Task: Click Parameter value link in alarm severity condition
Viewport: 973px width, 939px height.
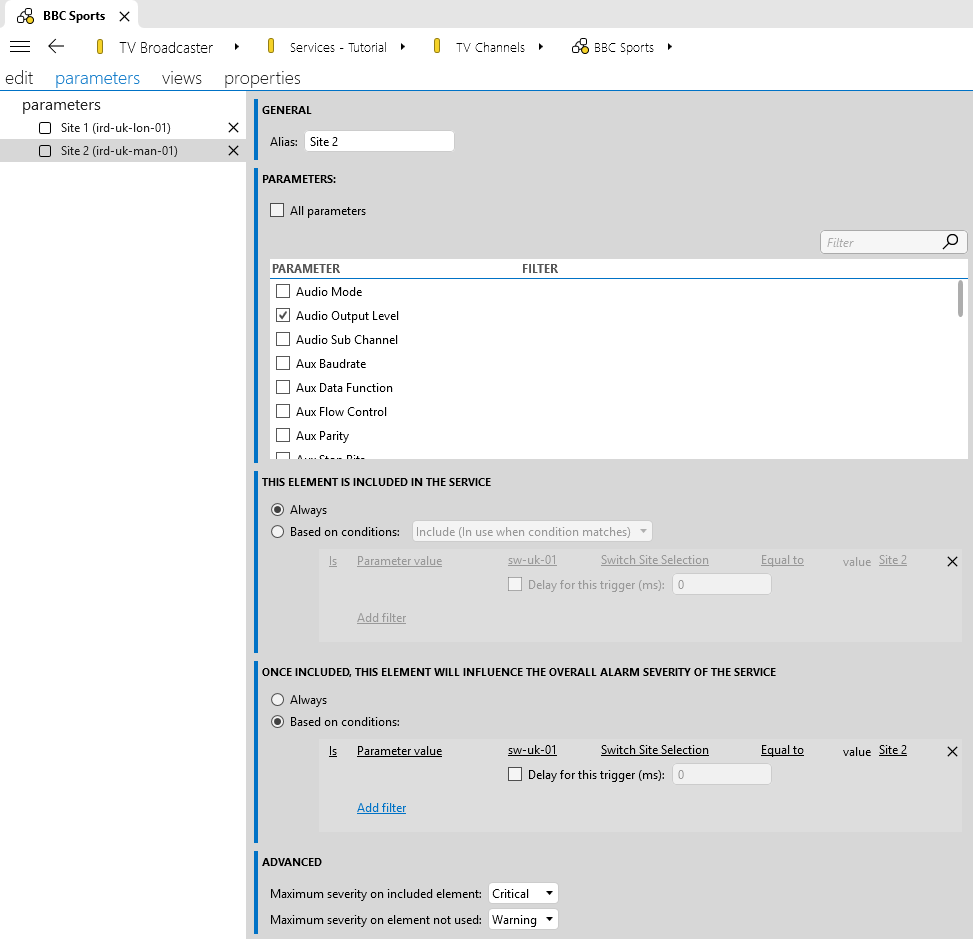Action: coord(399,750)
